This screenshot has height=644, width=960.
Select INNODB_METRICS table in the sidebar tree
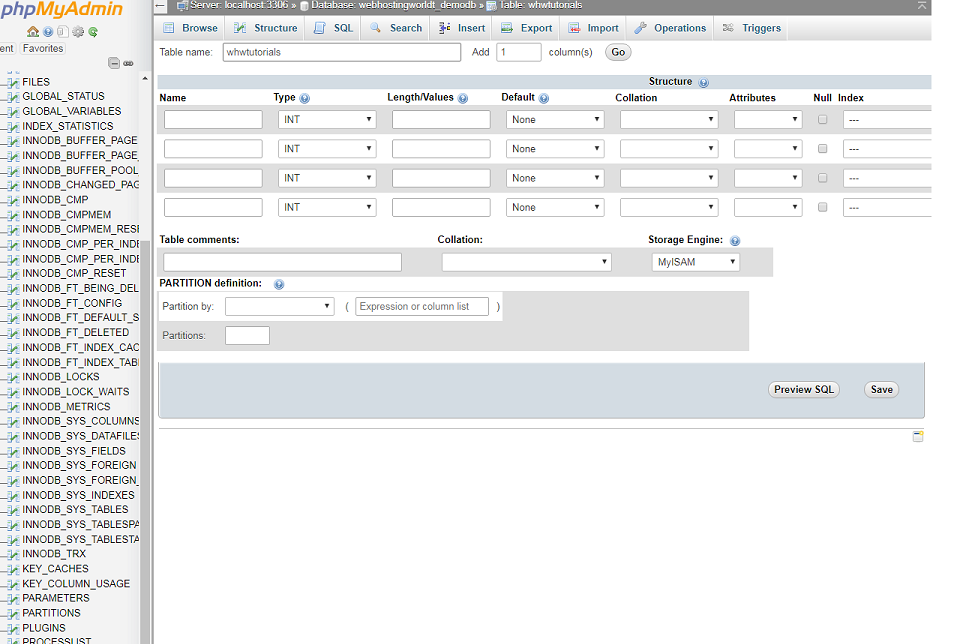(66, 407)
